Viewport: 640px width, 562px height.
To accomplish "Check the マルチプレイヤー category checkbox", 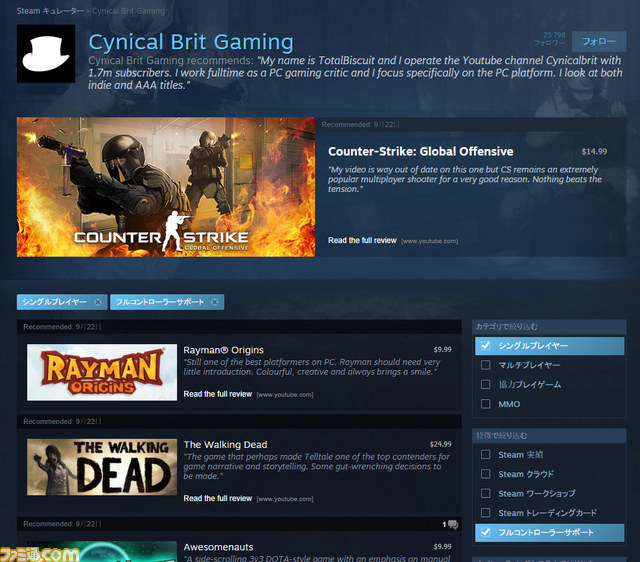I will point(485,365).
